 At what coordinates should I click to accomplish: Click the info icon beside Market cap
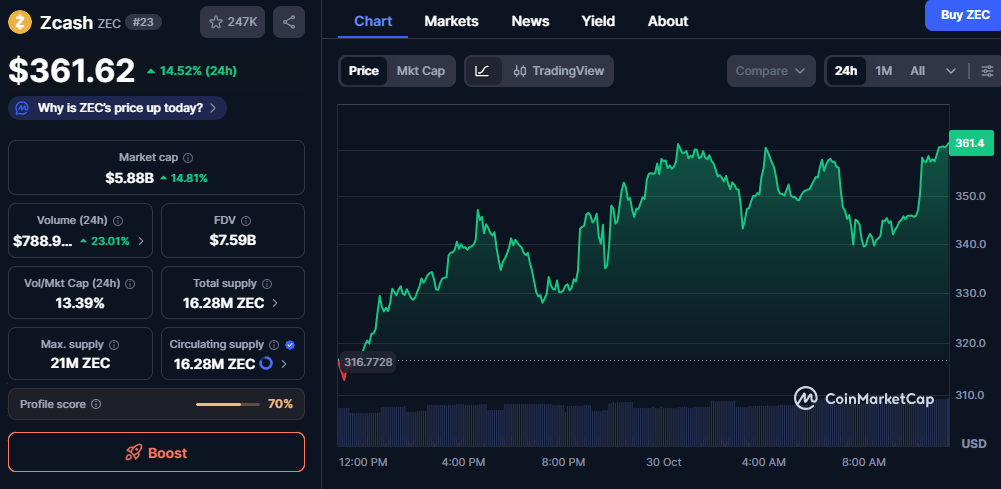pos(188,158)
